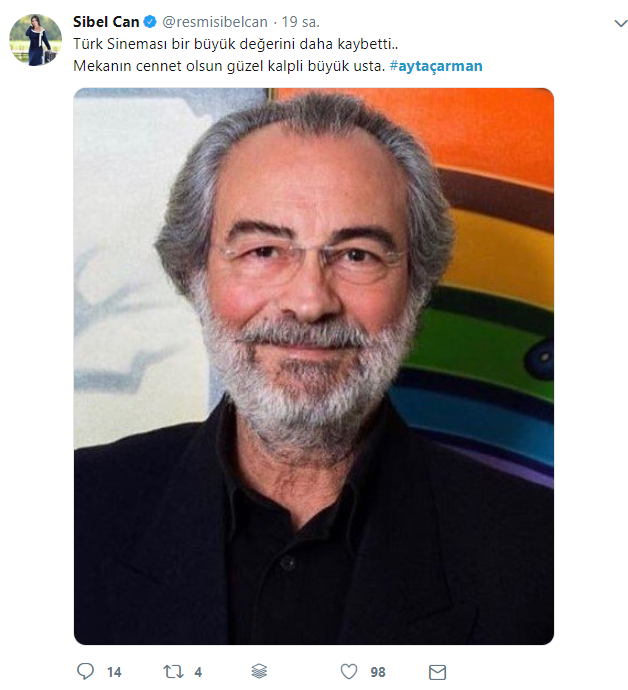
Task: Click the retweet arrows icon
Action: [173, 672]
